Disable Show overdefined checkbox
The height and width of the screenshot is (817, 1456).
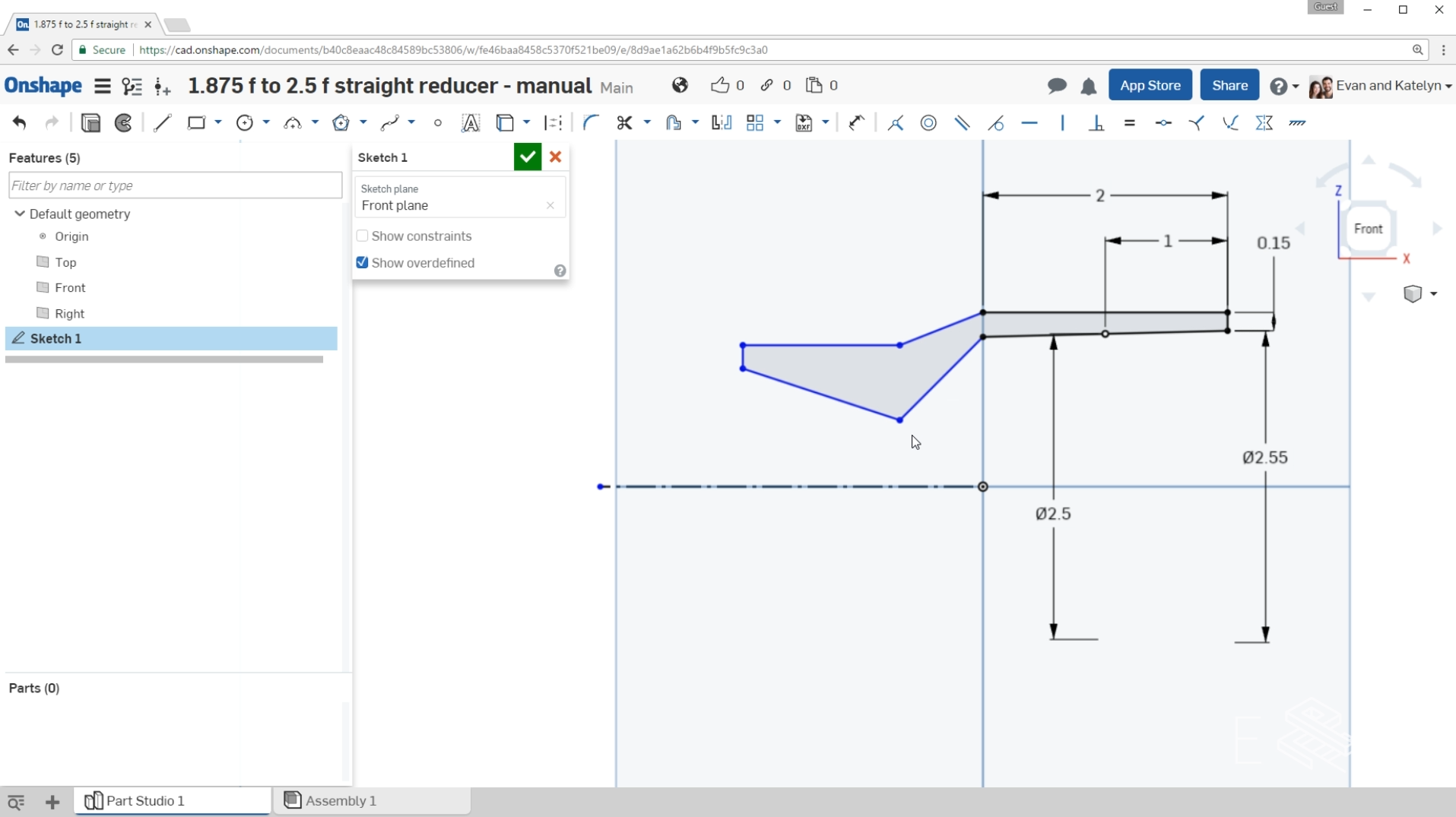click(x=363, y=263)
